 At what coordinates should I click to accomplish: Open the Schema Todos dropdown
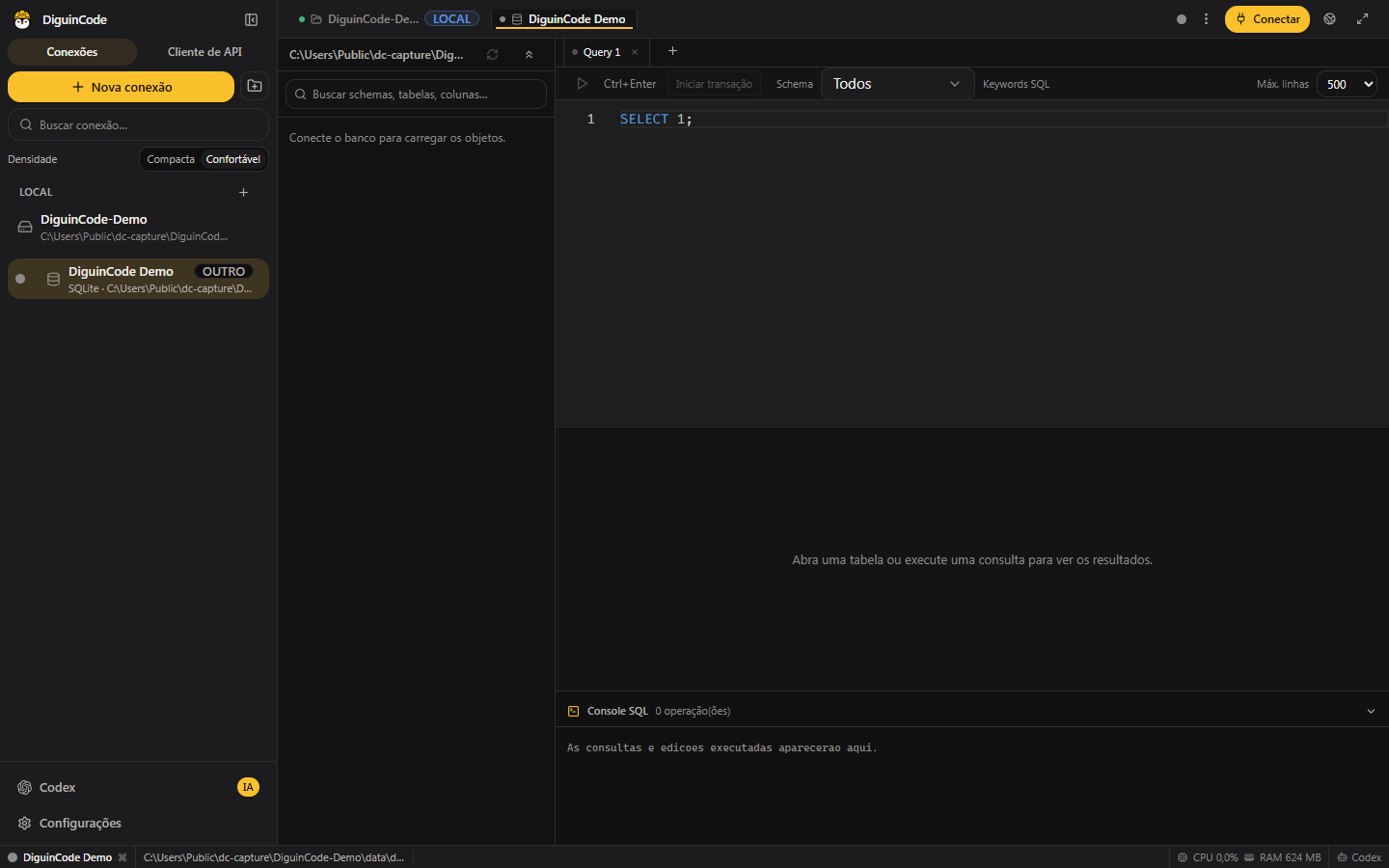(897, 84)
